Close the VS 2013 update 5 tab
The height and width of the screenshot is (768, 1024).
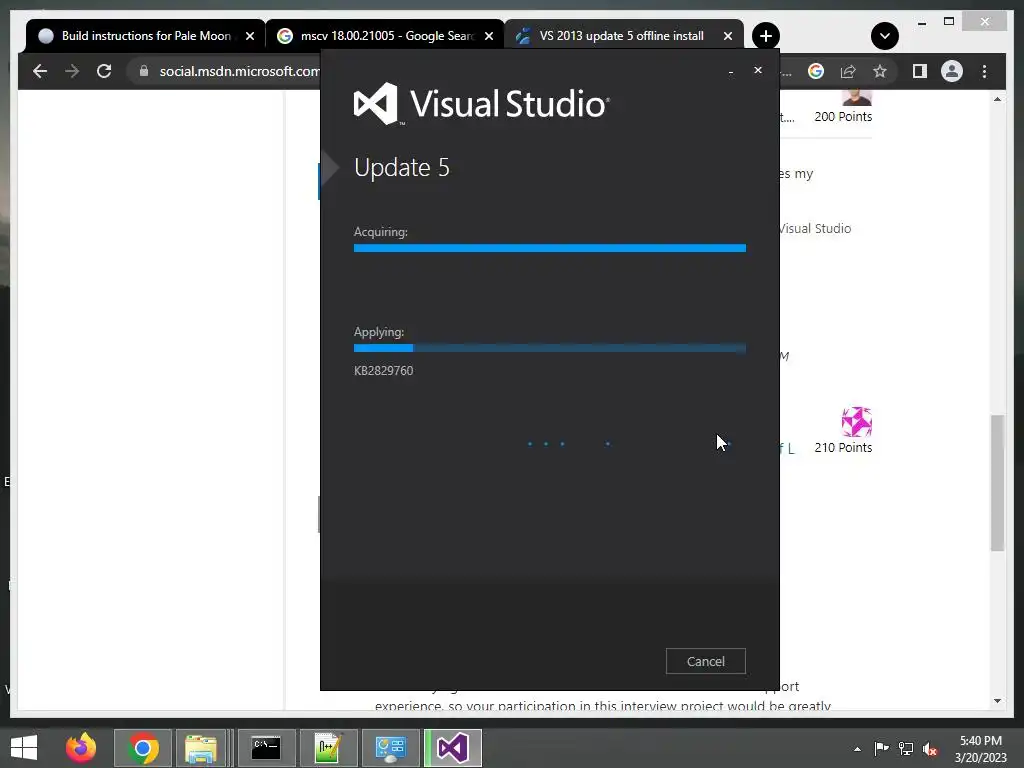pos(728,36)
